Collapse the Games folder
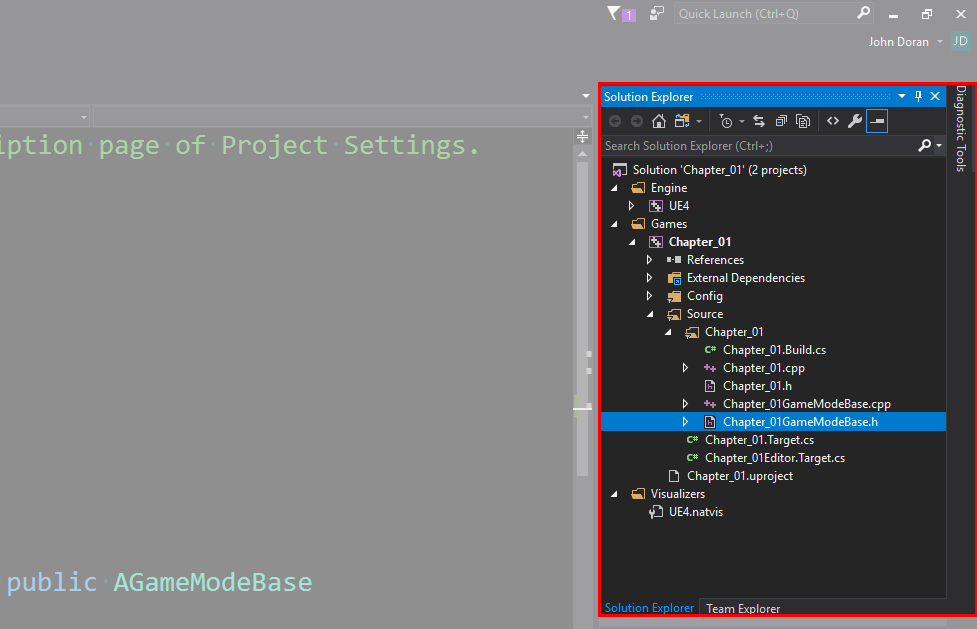977x629 pixels. coord(614,224)
